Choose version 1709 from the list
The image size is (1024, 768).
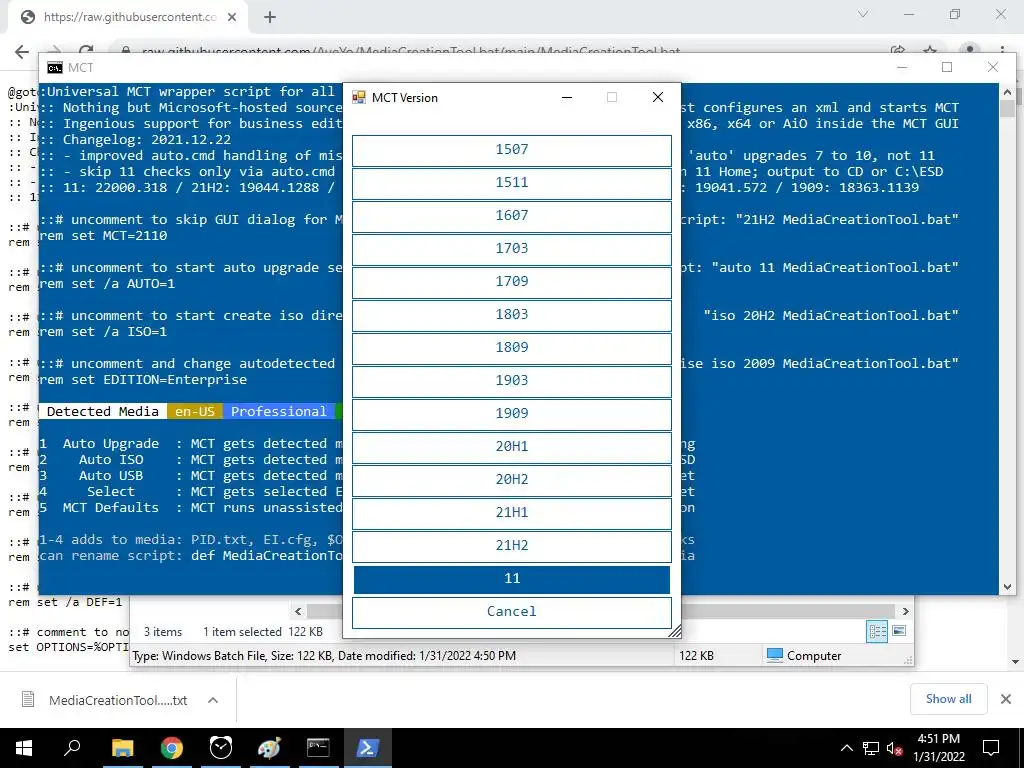(511, 282)
